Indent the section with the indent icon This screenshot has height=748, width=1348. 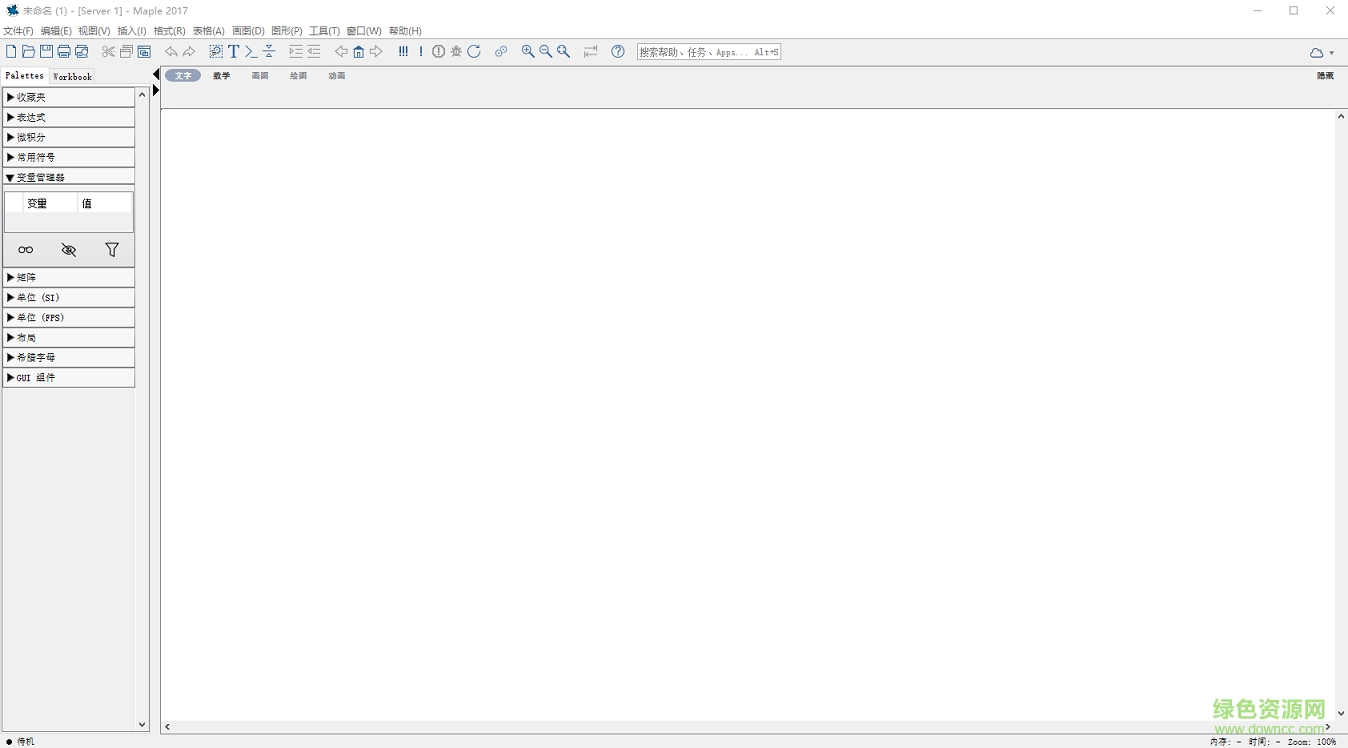click(x=296, y=52)
